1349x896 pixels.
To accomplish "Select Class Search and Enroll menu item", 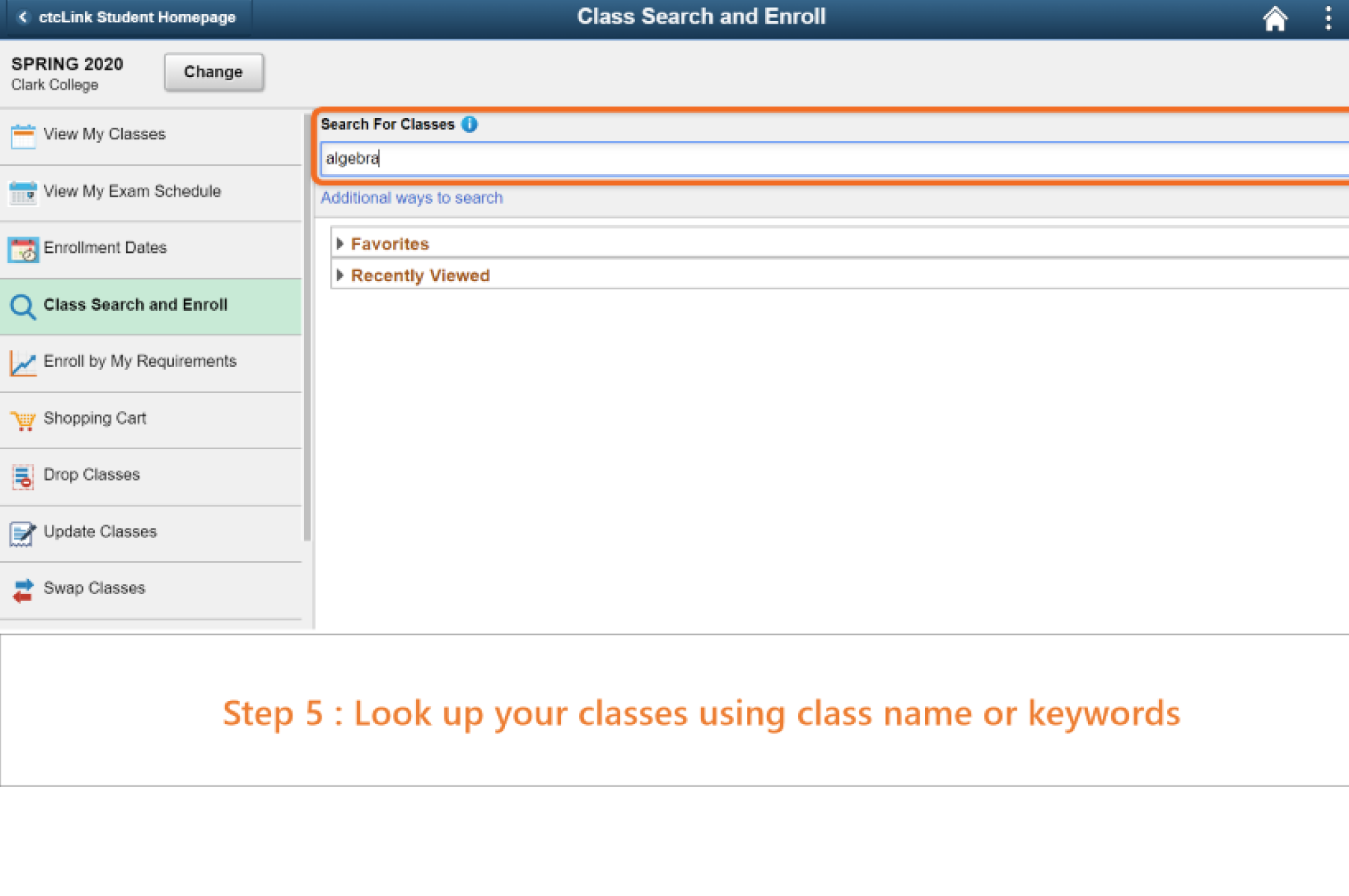I will coord(135,305).
